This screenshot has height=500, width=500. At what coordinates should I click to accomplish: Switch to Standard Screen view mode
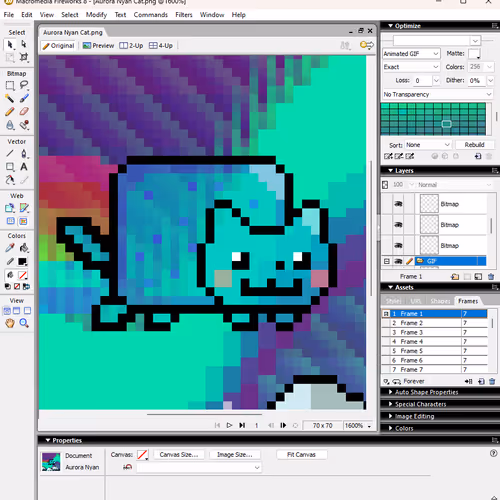click(x=7, y=311)
